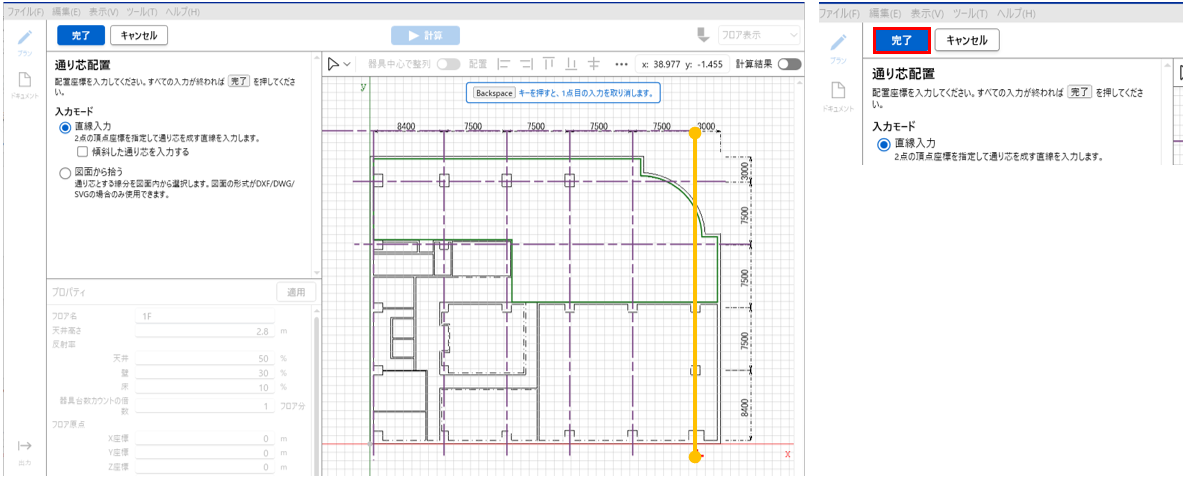Click the gray download arrow beside フロア表示

click(702, 35)
